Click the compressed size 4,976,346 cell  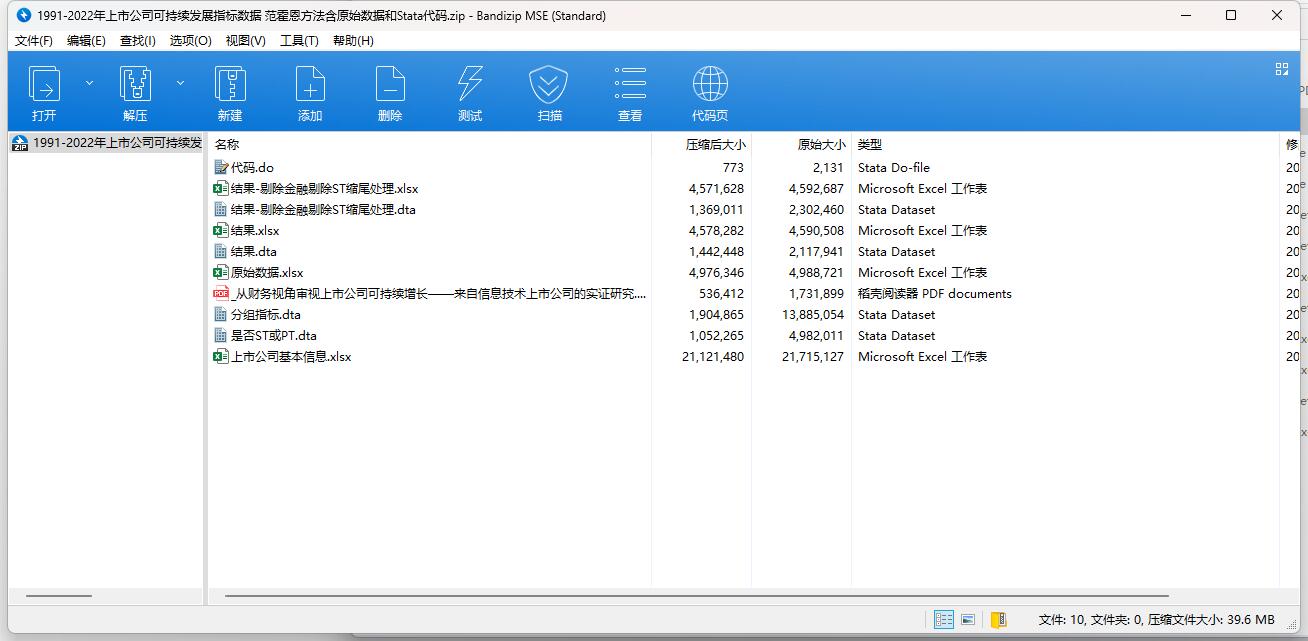click(x=716, y=273)
